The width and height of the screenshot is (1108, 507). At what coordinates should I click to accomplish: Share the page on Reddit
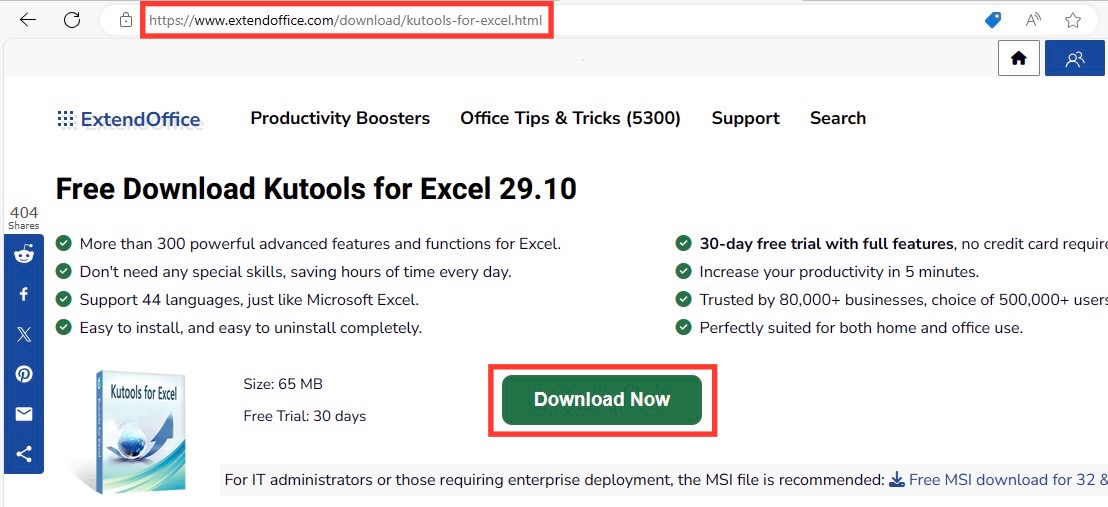point(24,255)
